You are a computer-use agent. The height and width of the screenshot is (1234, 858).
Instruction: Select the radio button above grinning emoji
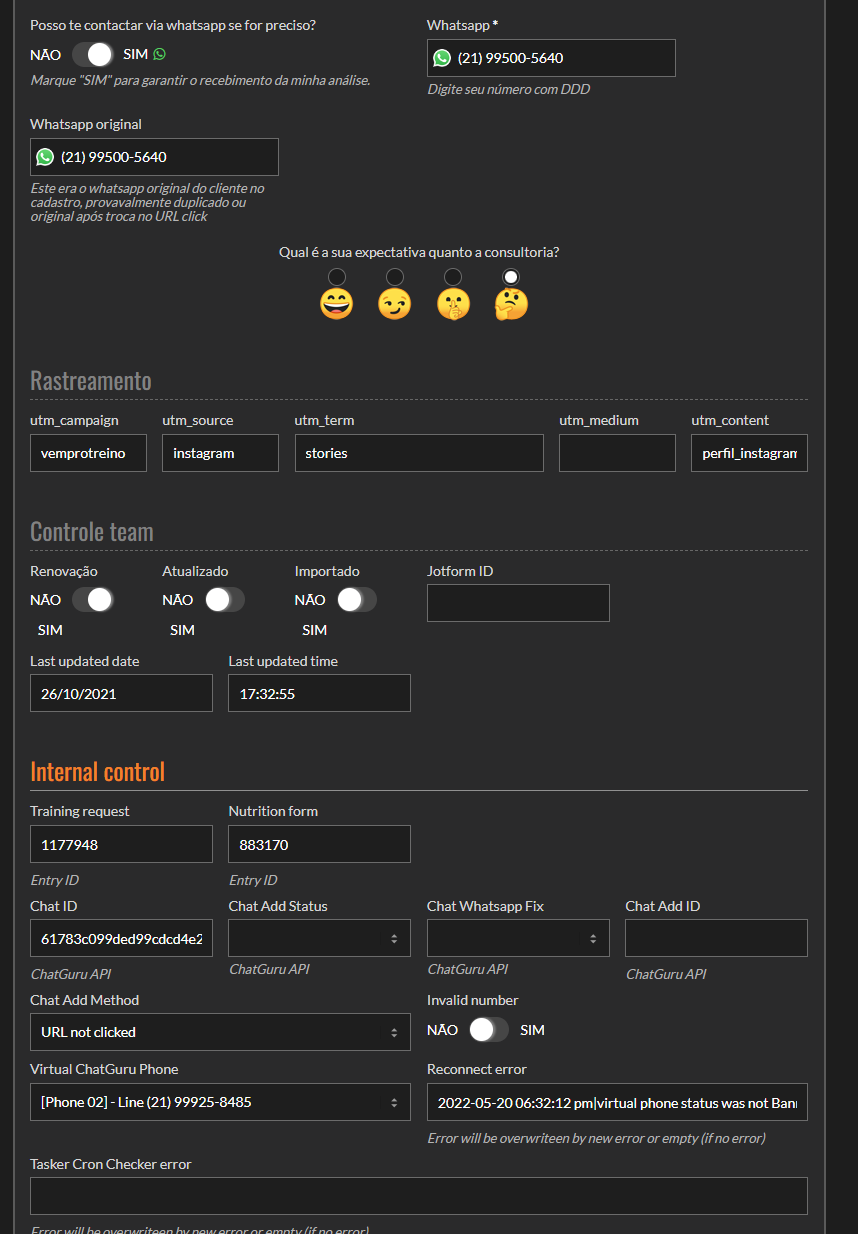[337, 276]
